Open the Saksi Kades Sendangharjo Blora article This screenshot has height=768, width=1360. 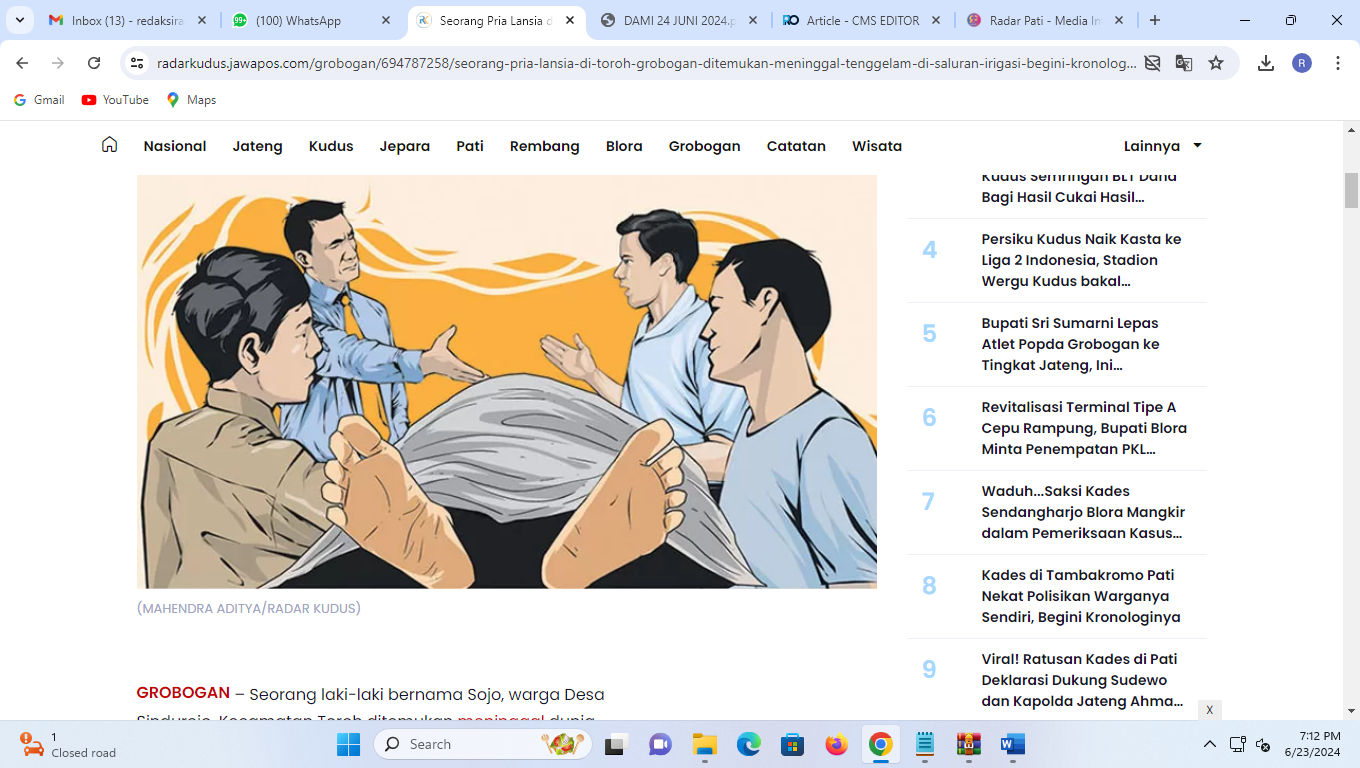[x=1083, y=512]
